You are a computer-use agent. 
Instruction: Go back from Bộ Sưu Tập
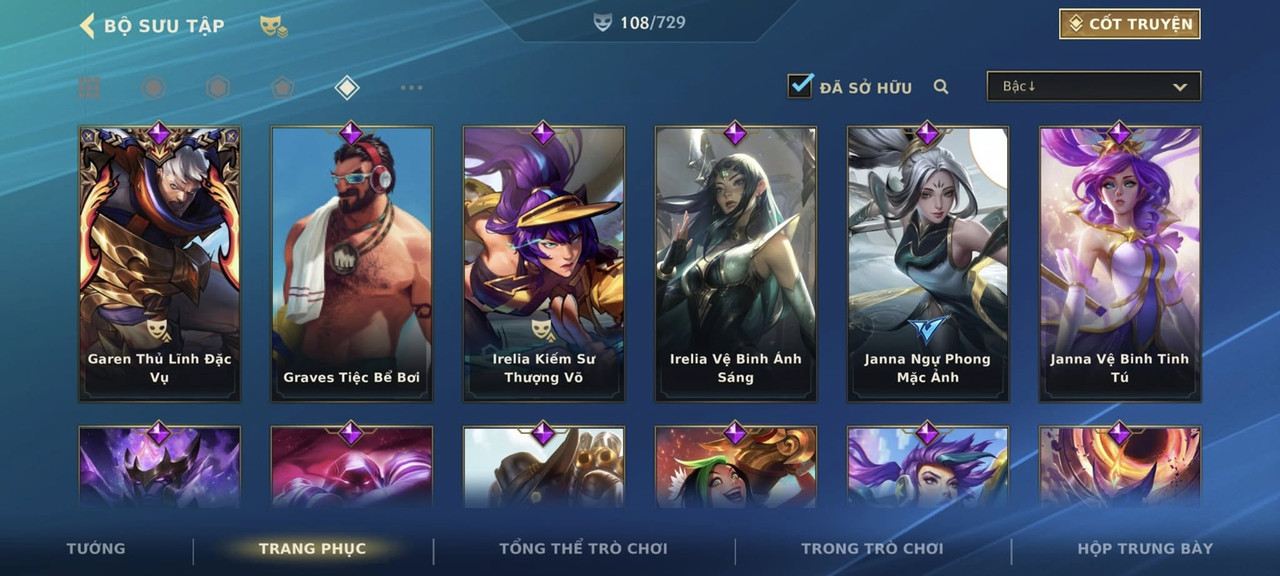pyautogui.click(x=87, y=25)
